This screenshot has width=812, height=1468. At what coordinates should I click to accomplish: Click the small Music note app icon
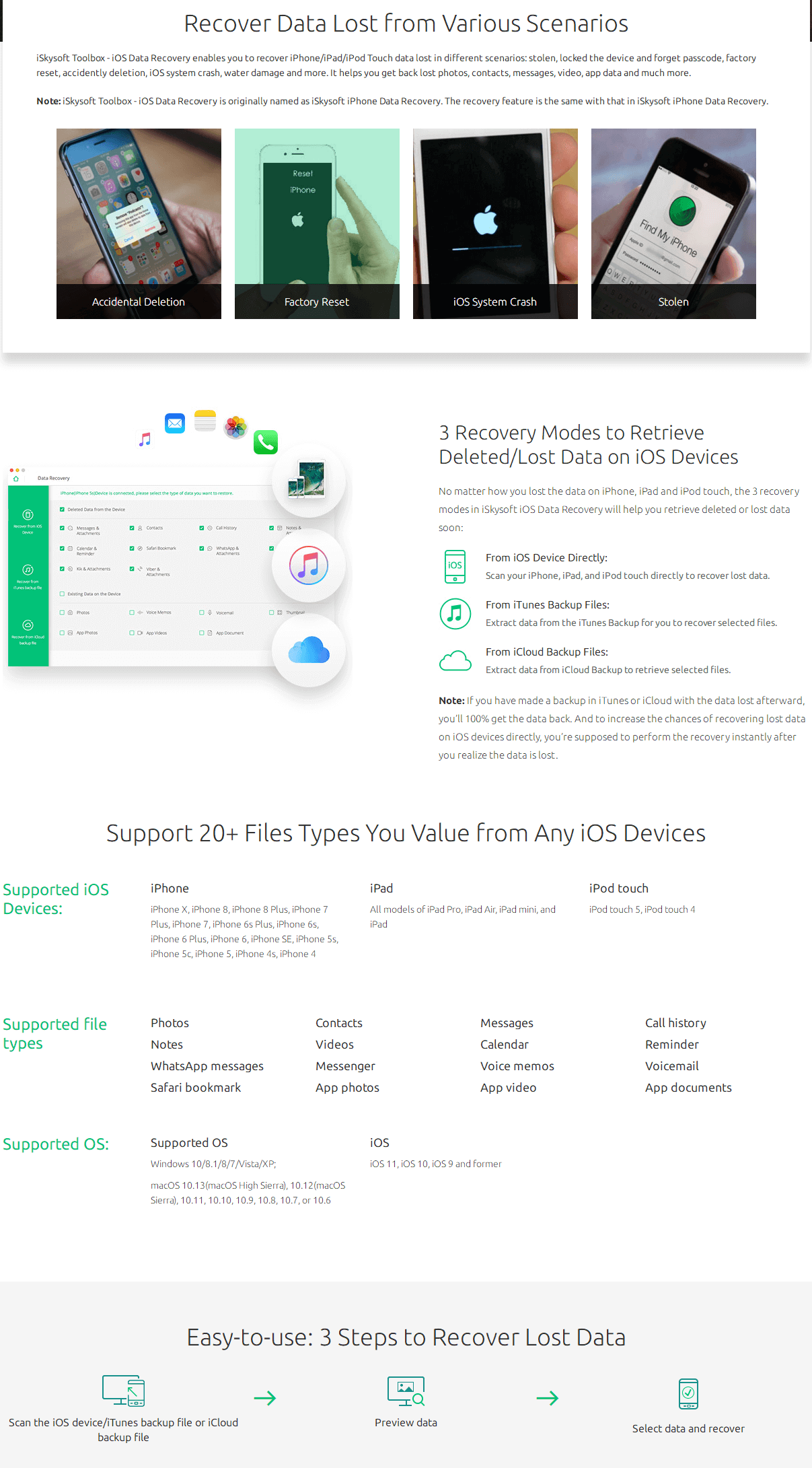(x=145, y=440)
